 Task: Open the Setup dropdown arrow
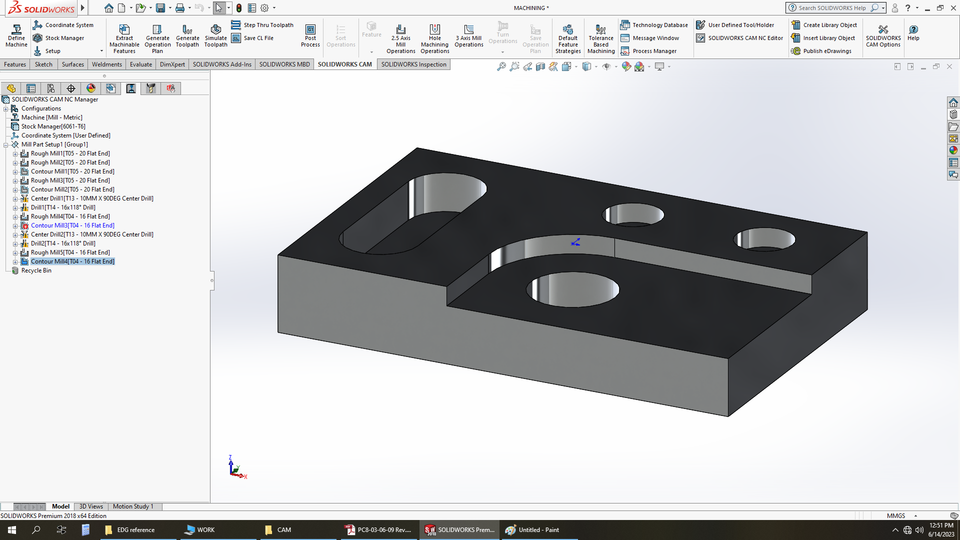[102, 51]
